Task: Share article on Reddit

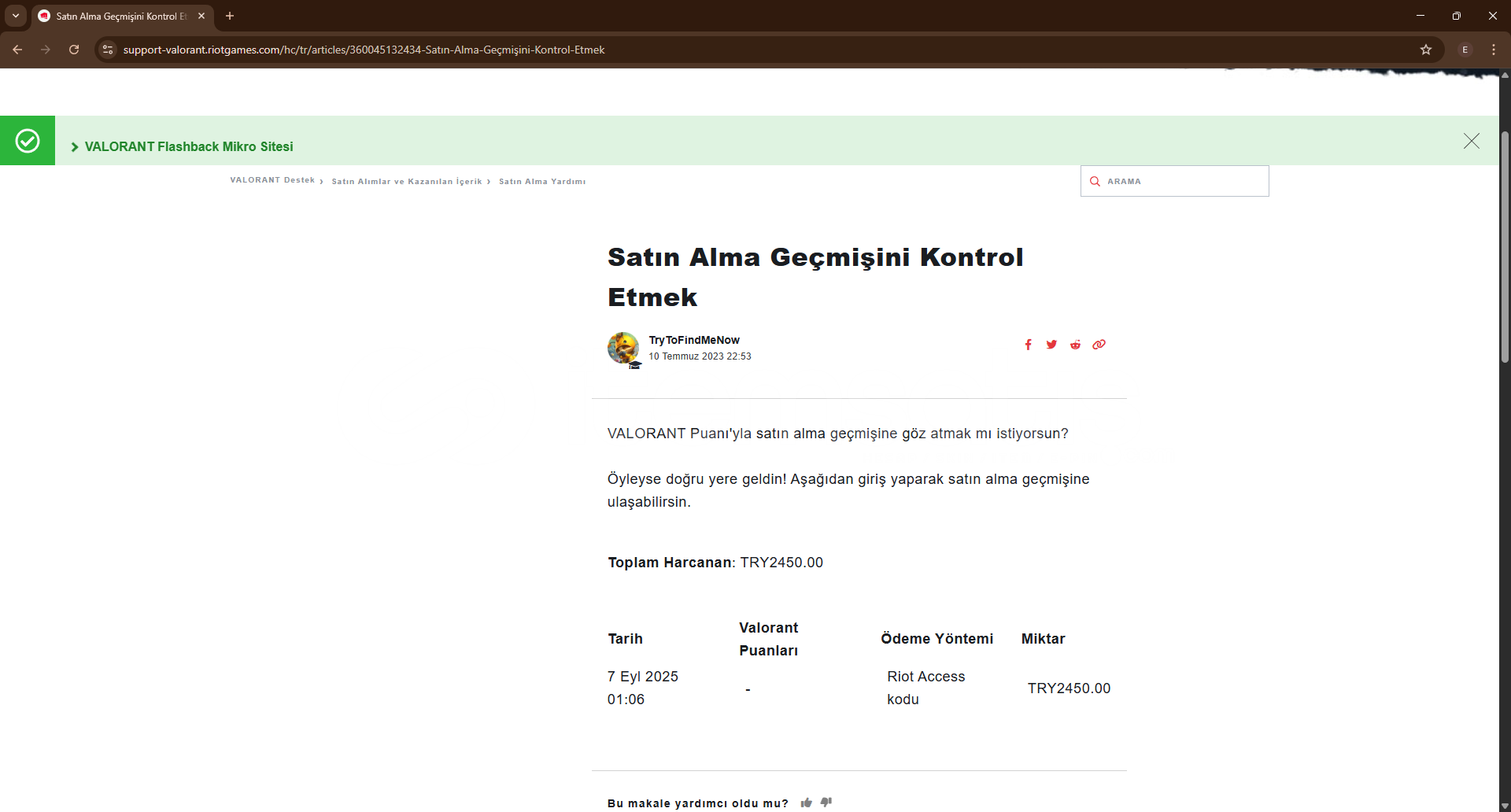Action: click(1075, 345)
